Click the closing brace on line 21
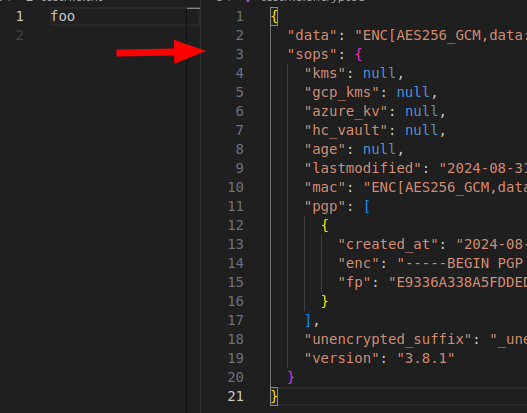The image size is (527, 413). pos(274,397)
